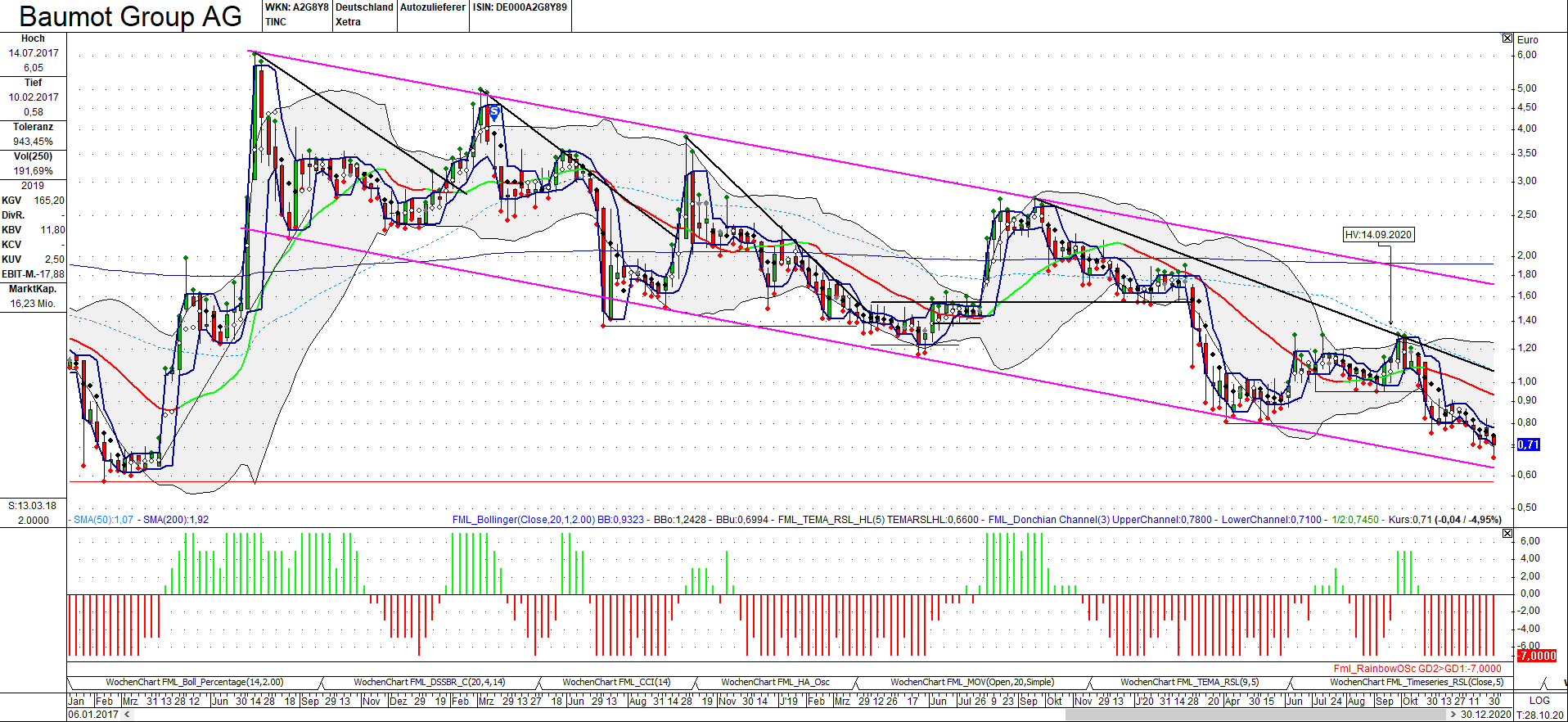Click the split ratio 2.0000
Screen dimensions: 1568x722
click(33, 521)
